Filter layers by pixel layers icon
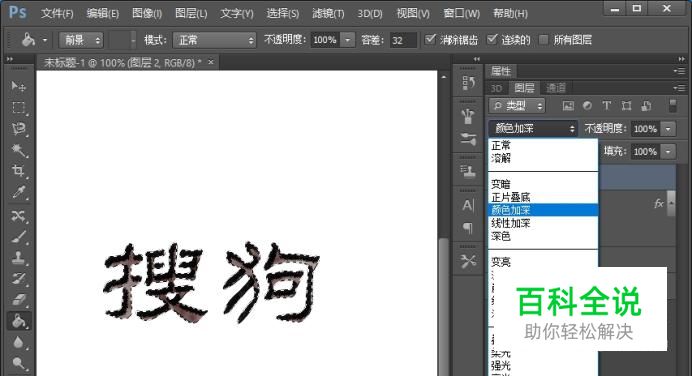The height and width of the screenshot is (376, 692). [568, 106]
